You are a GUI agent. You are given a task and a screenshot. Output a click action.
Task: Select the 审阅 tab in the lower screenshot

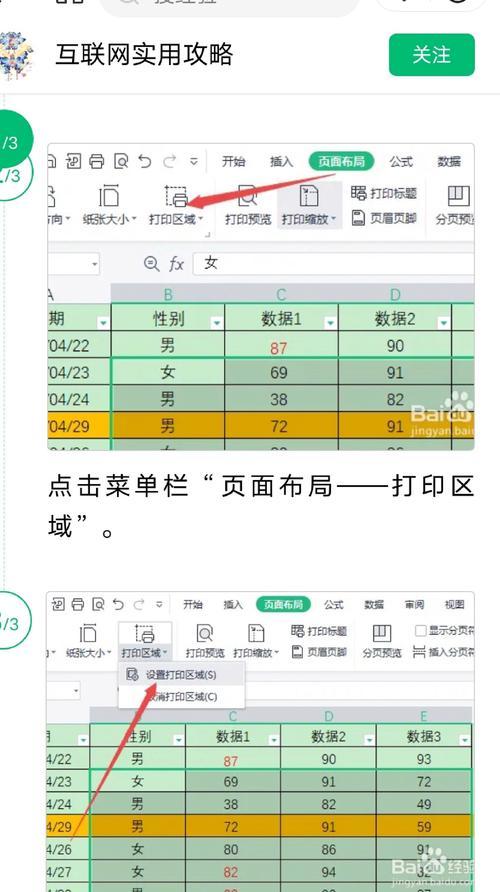click(x=414, y=604)
